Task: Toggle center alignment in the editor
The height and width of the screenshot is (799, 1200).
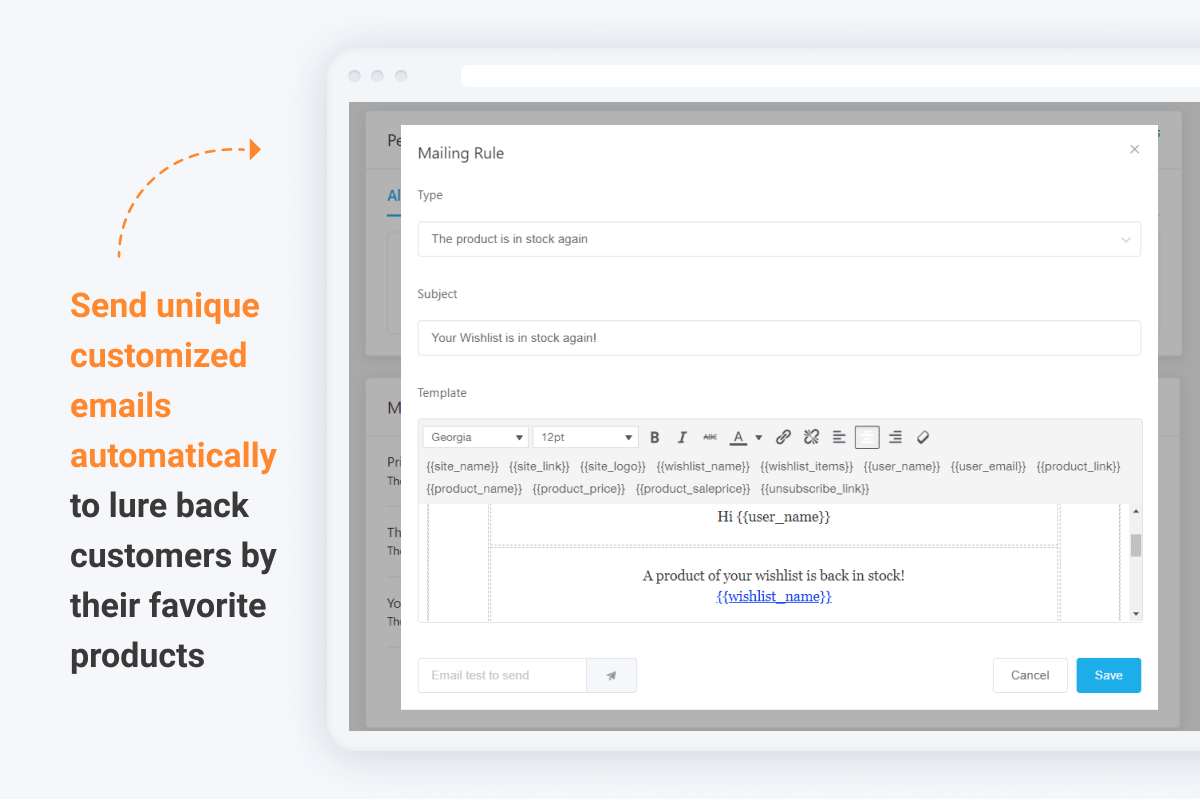Action: [x=867, y=437]
